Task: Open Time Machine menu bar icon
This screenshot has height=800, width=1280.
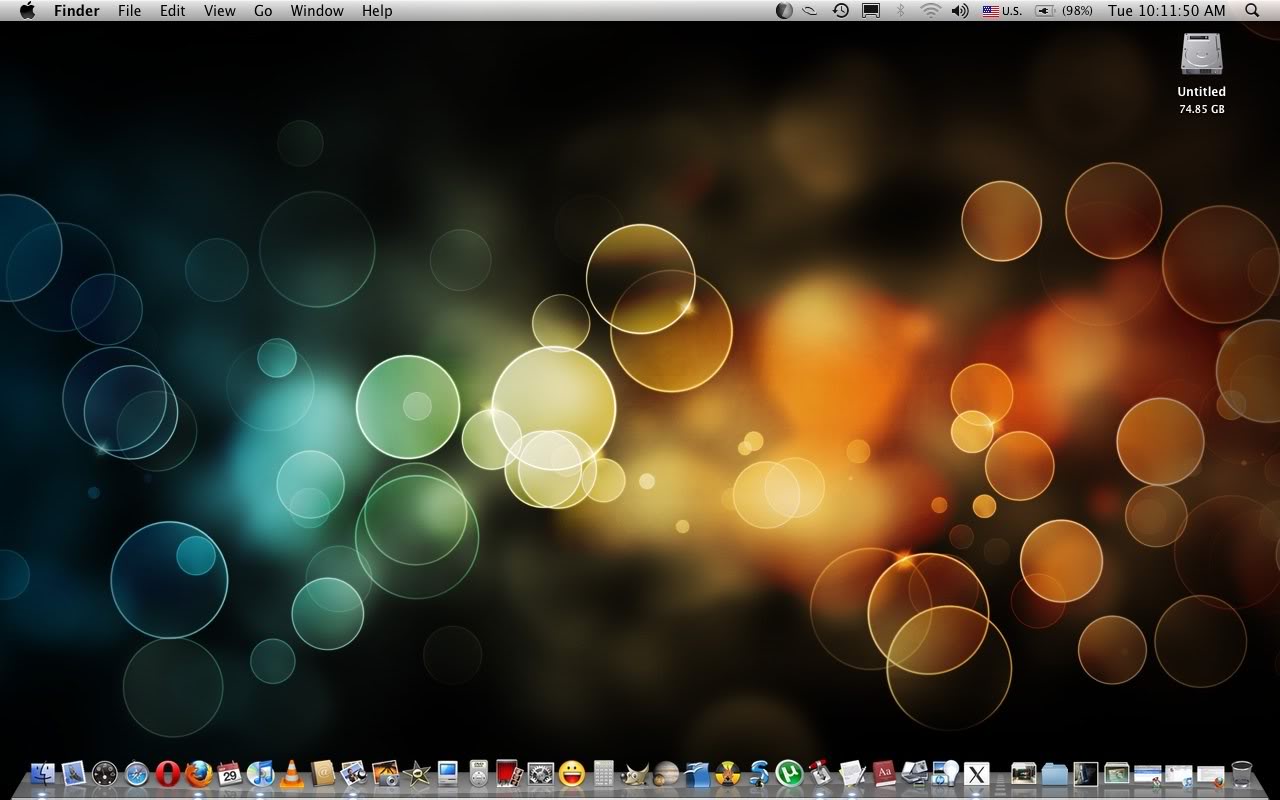Action: click(841, 10)
